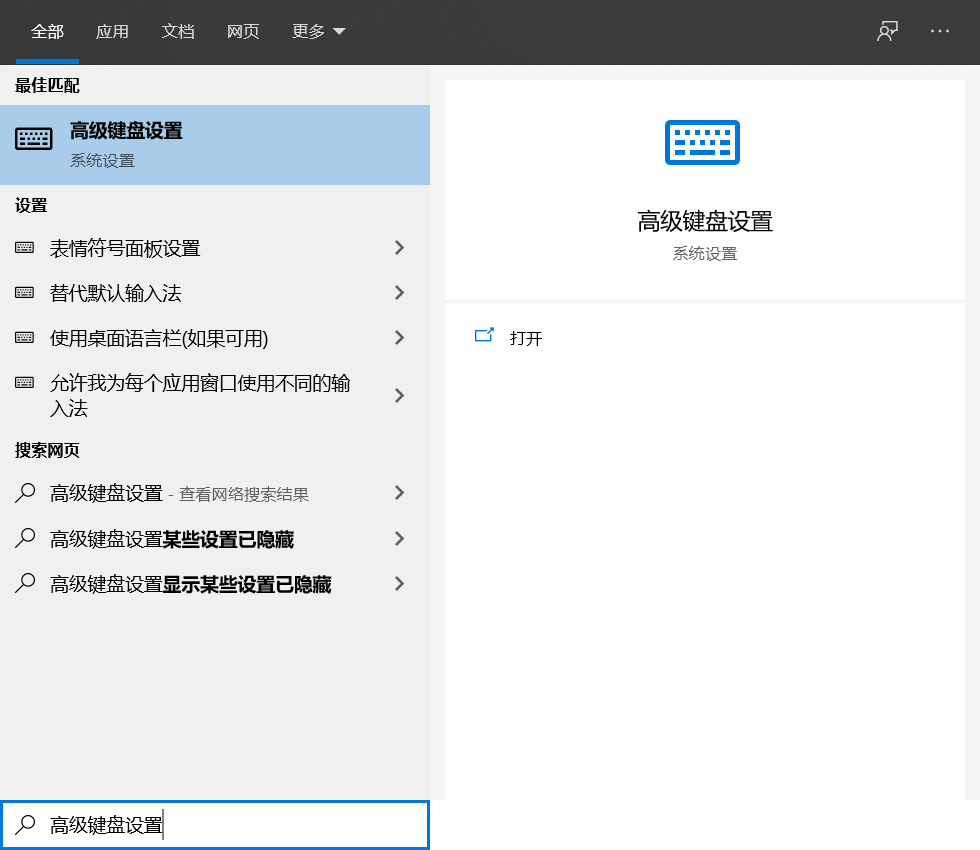Click the magnifier icon in search box
980x850 pixels.
coord(23,824)
